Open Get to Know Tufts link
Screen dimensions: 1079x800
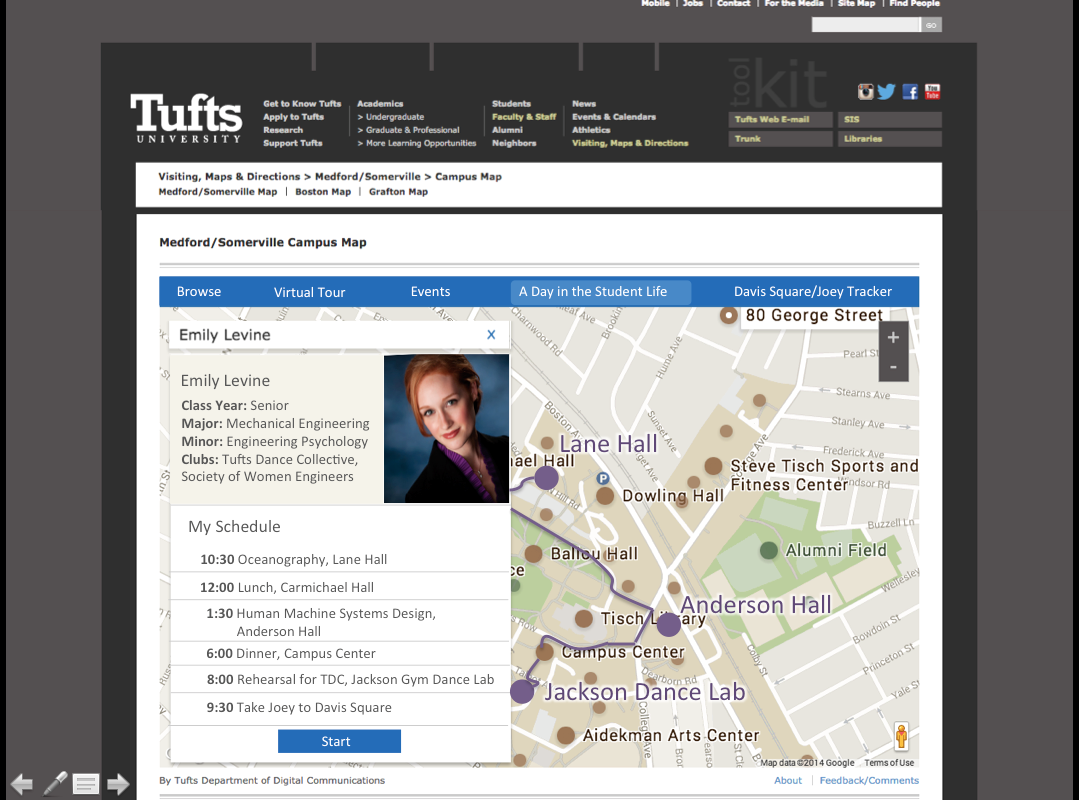click(302, 104)
